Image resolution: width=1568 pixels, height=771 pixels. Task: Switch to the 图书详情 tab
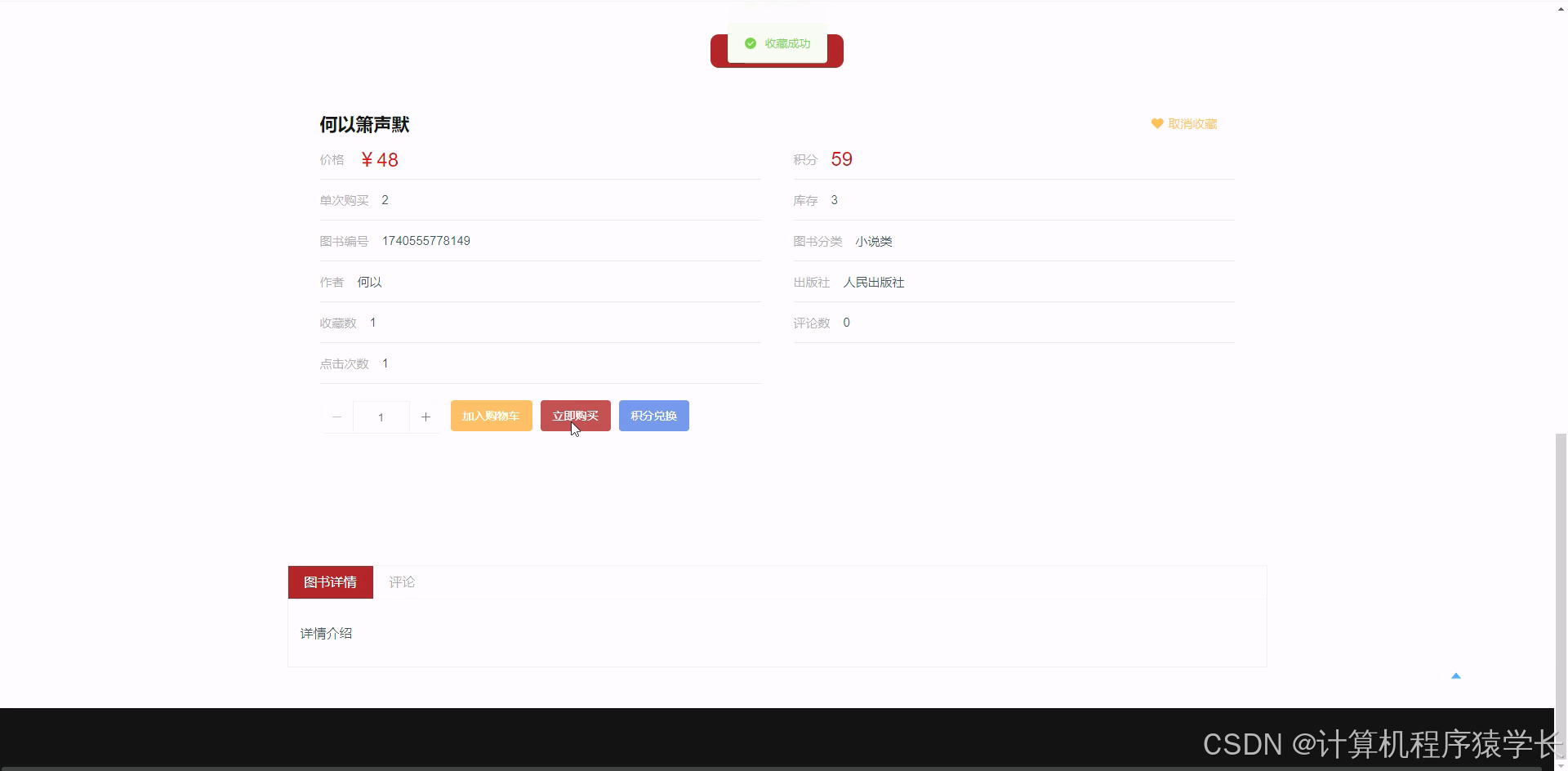(331, 582)
